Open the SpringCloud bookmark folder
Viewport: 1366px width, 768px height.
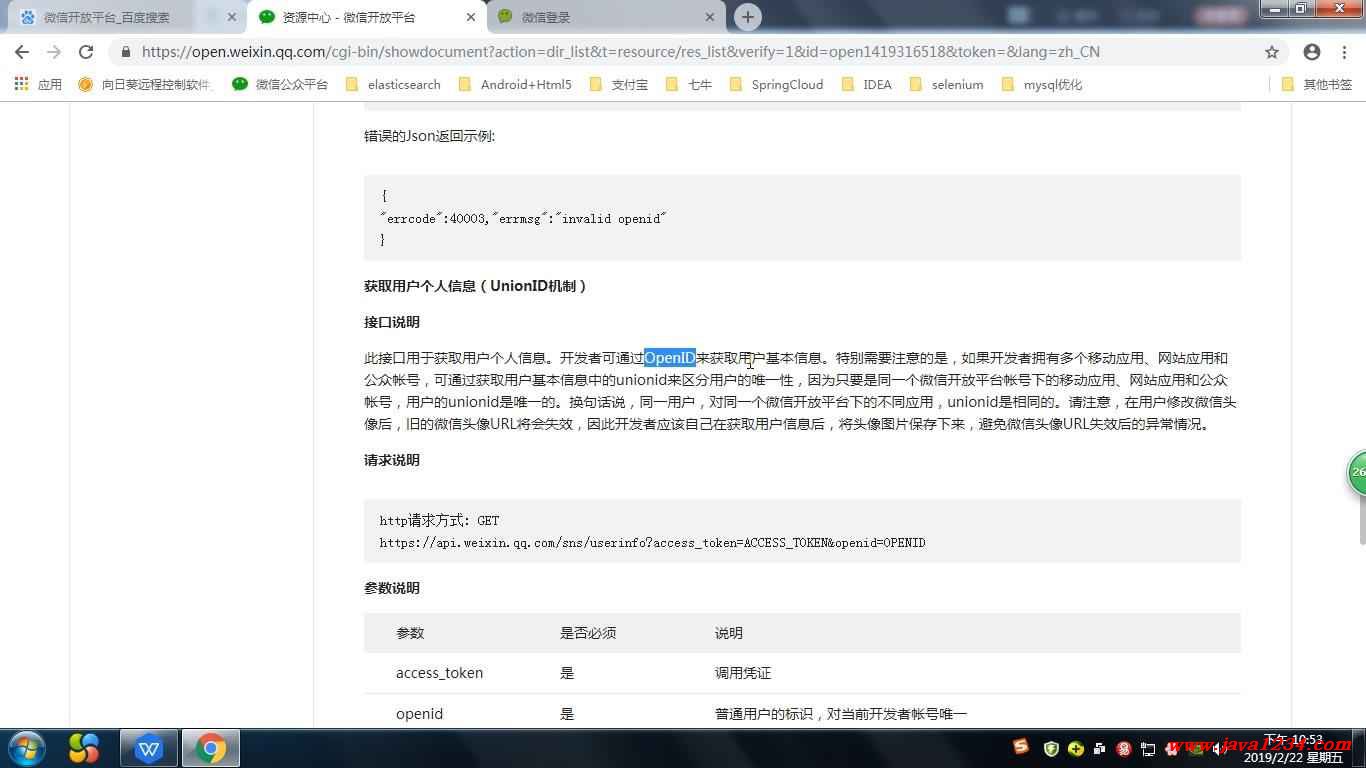[776, 84]
